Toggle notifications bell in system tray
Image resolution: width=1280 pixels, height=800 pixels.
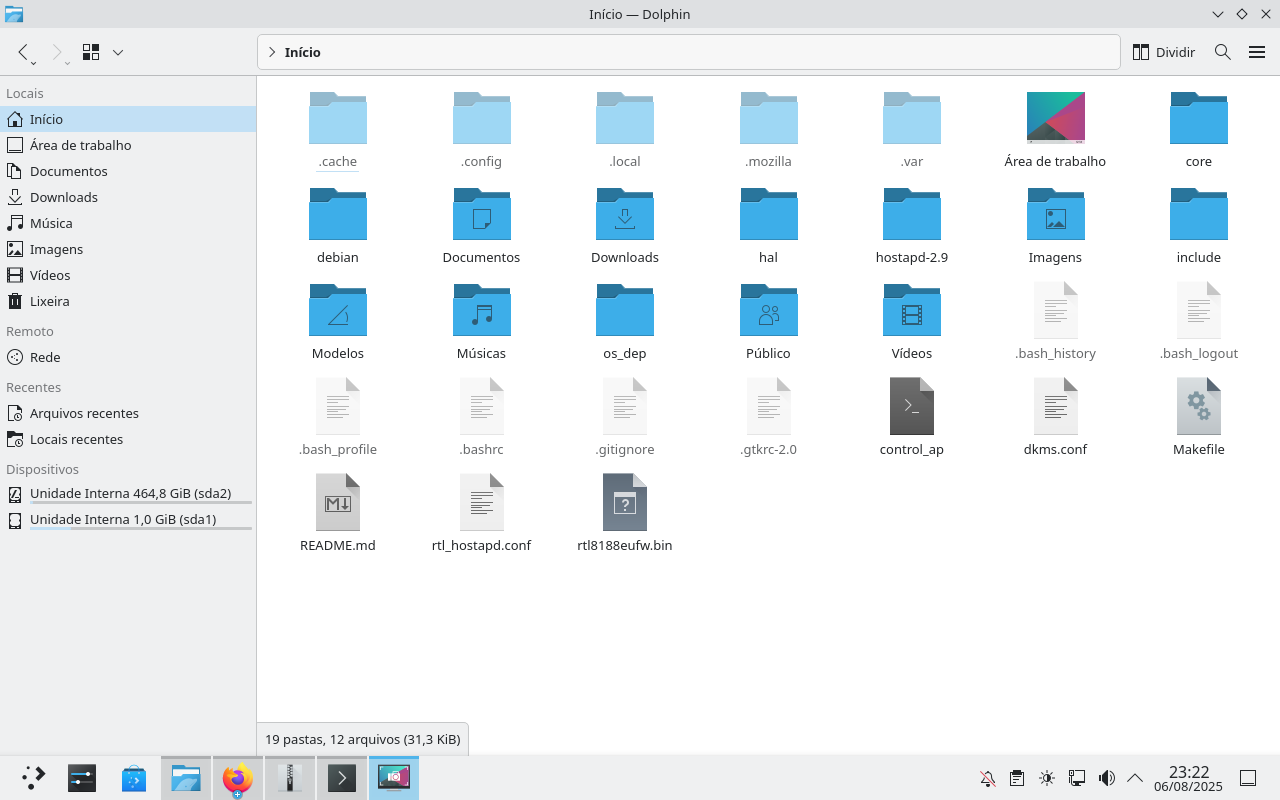(x=988, y=778)
